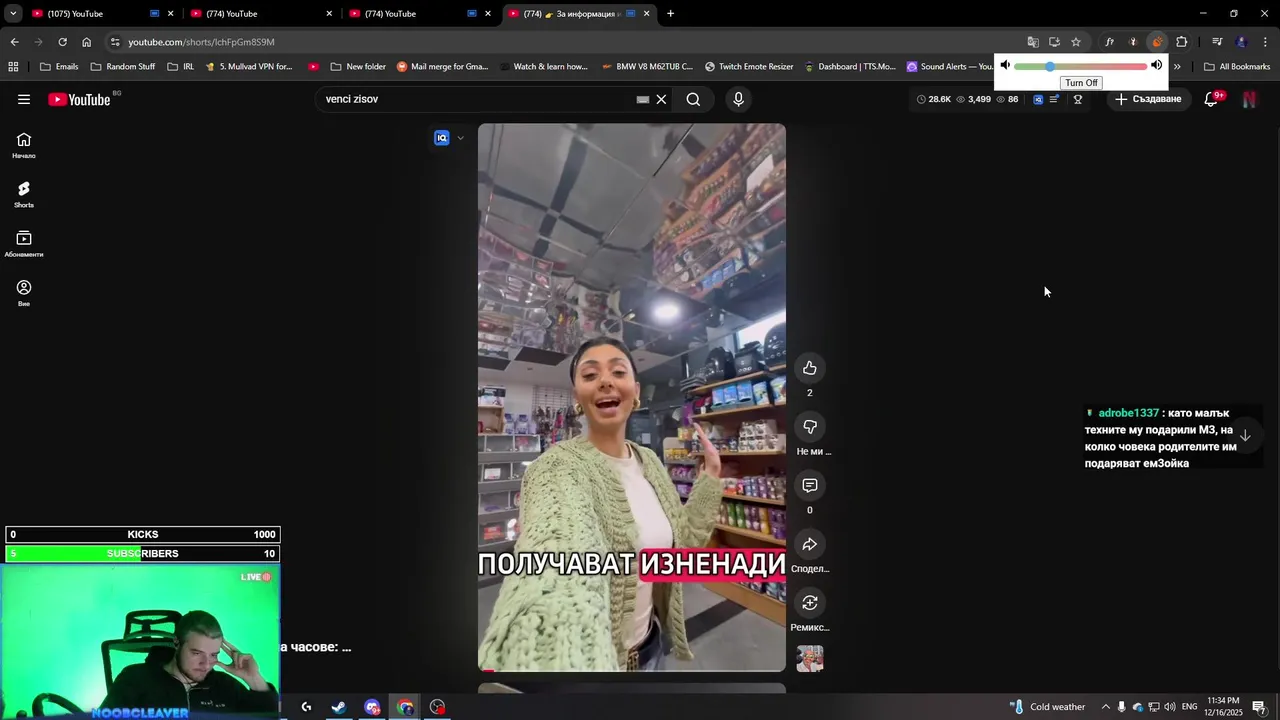The width and height of the screenshot is (1280, 720).
Task: Click the browser home button
Action: [x=87, y=42]
